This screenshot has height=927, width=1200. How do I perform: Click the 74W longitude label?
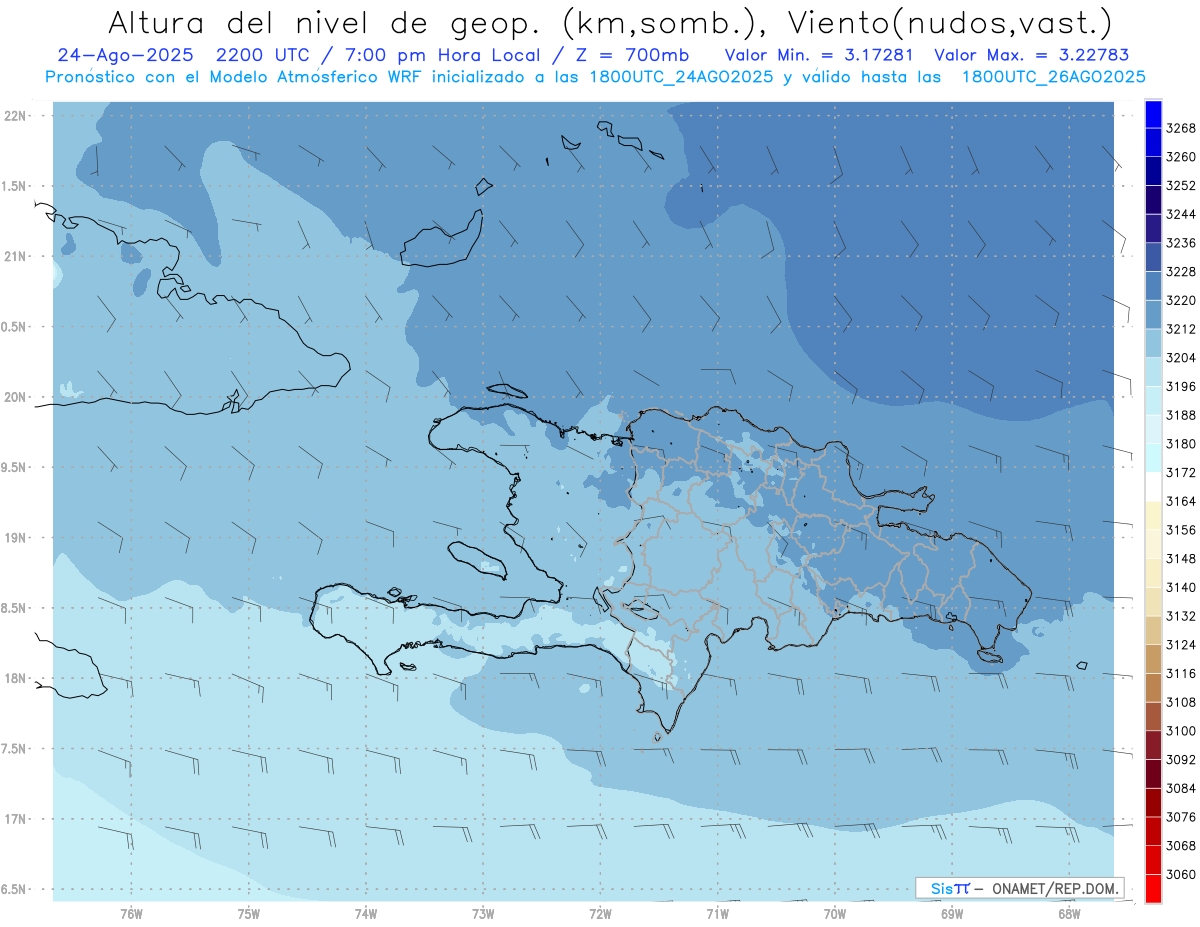(366, 913)
